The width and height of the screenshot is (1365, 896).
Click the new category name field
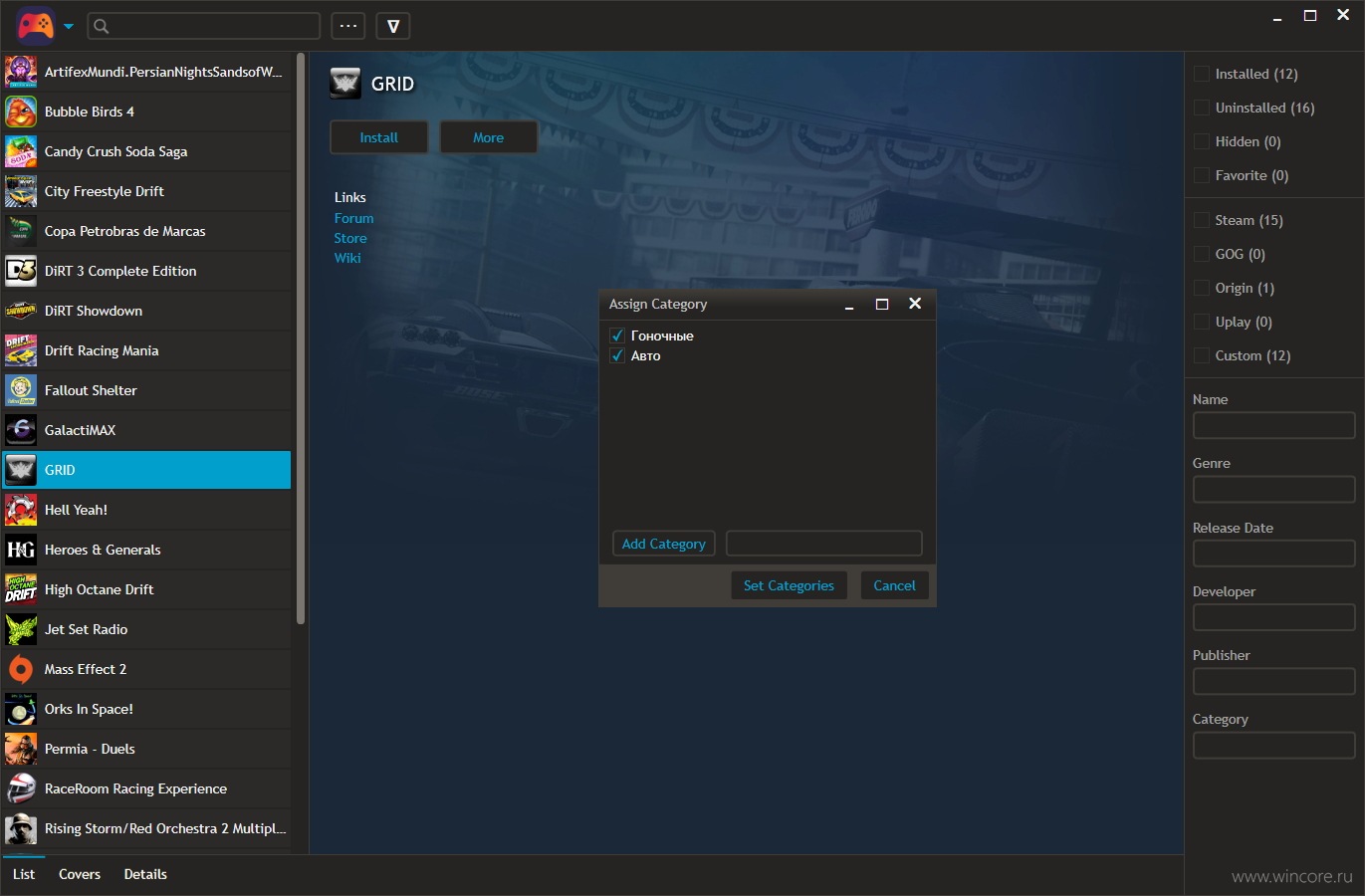point(824,544)
